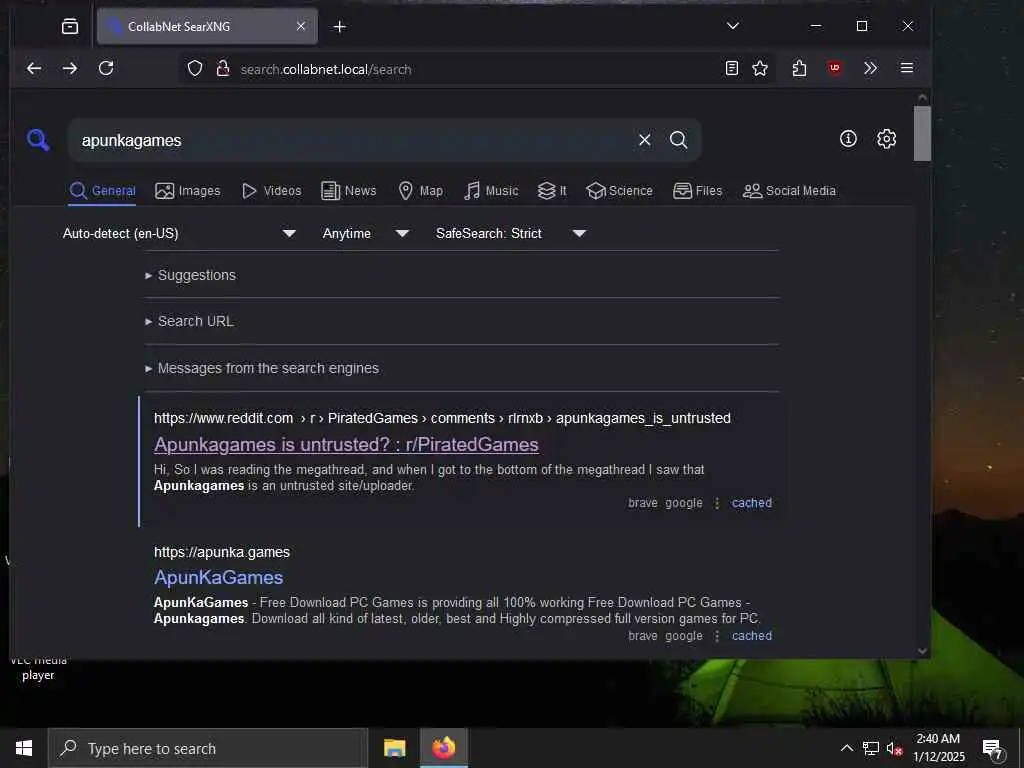Expand the Suggestions section

(x=190, y=275)
